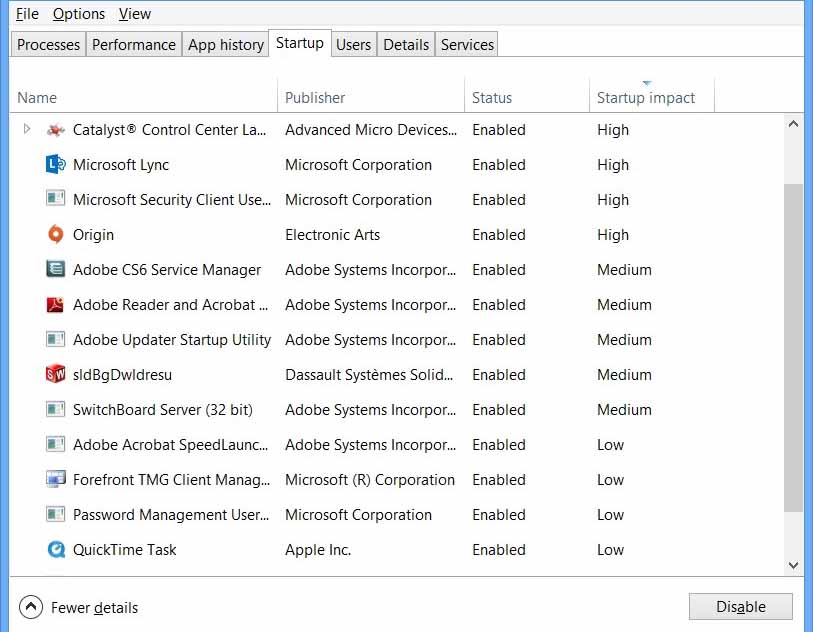Switch to the Processes tab

coord(47,44)
